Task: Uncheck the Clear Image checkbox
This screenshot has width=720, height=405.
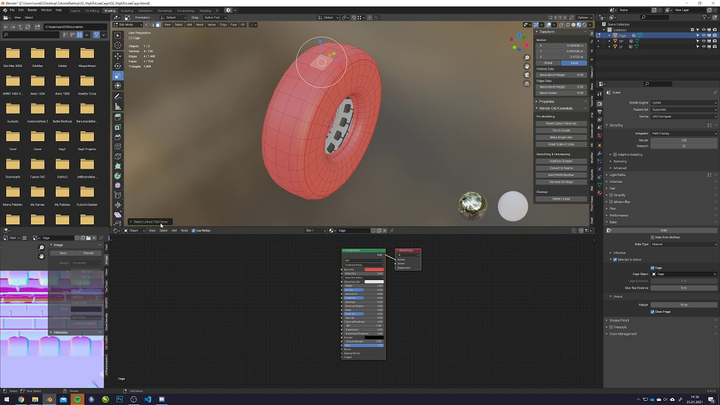Action: point(650,311)
